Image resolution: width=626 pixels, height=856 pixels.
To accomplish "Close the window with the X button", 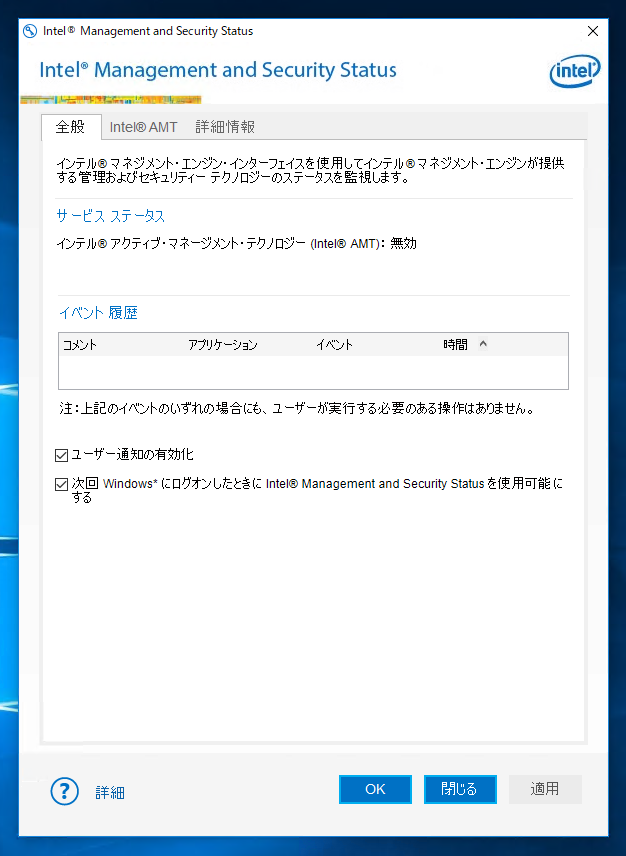I will click(593, 31).
